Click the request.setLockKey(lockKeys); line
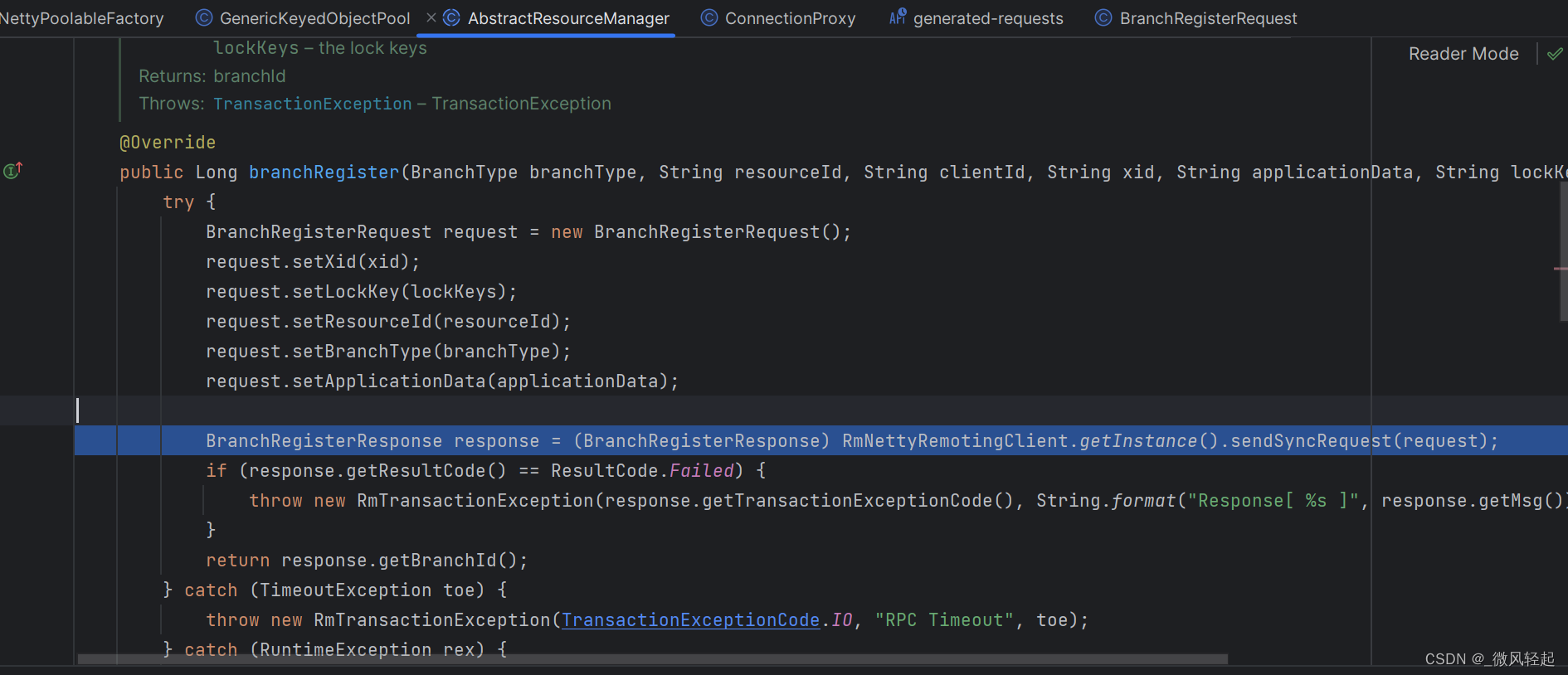 click(362, 292)
